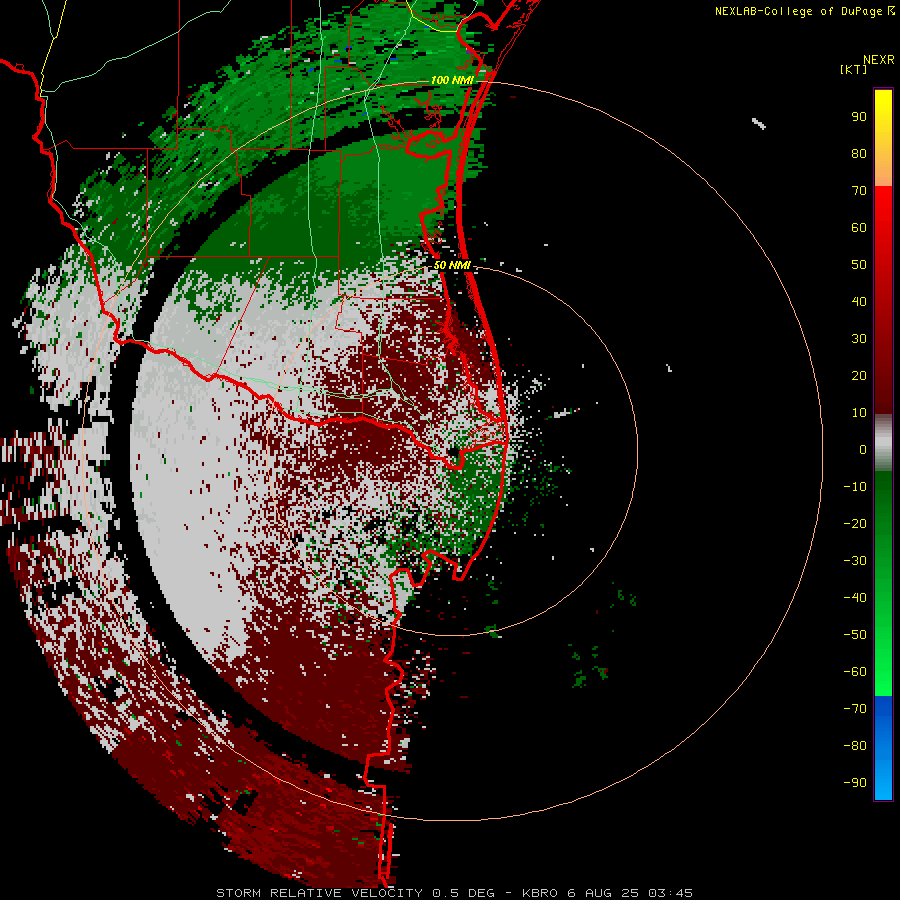Viewport: 900px width, 900px height.
Task: Click the -40 value on the velocity scale
Action: coord(855,598)
